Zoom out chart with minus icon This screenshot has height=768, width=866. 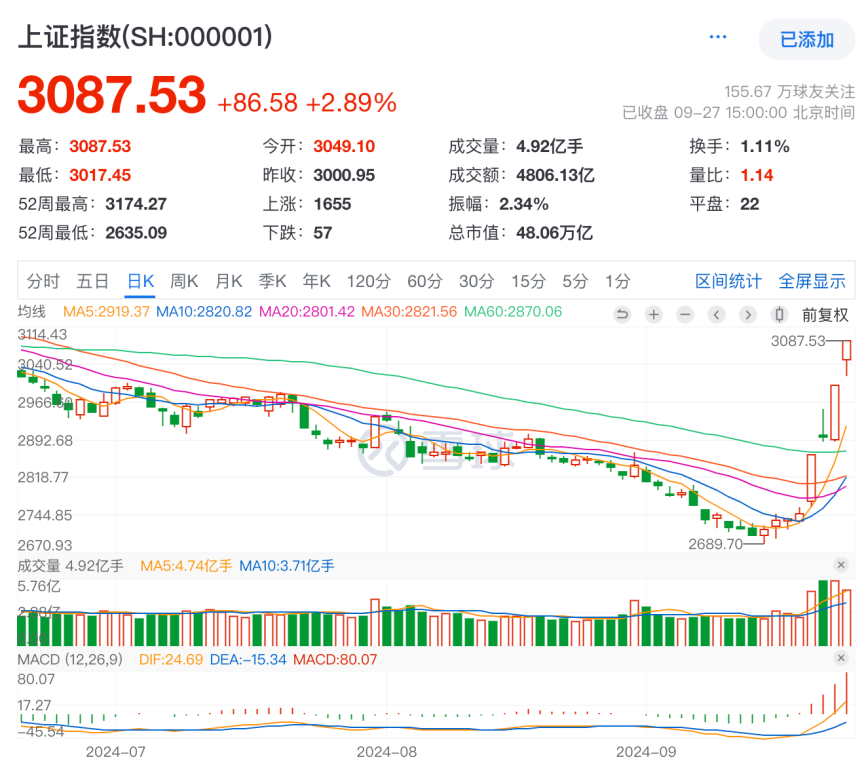[685, 315]
